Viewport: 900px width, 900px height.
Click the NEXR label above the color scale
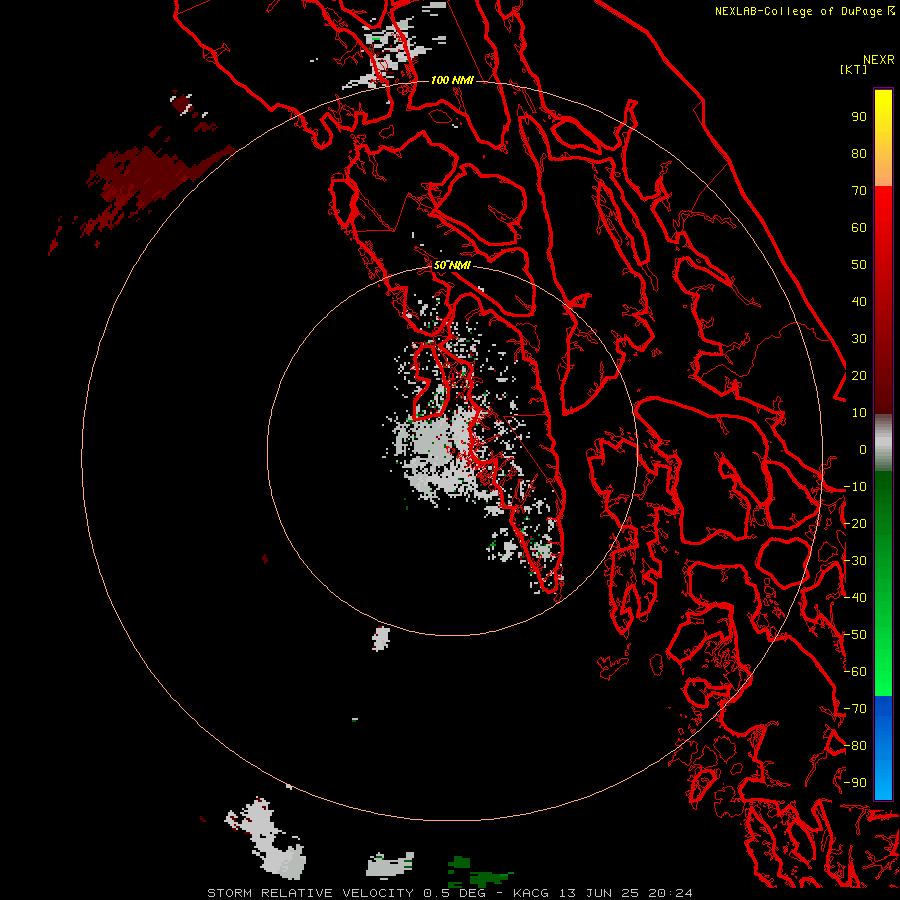(878, 60)
